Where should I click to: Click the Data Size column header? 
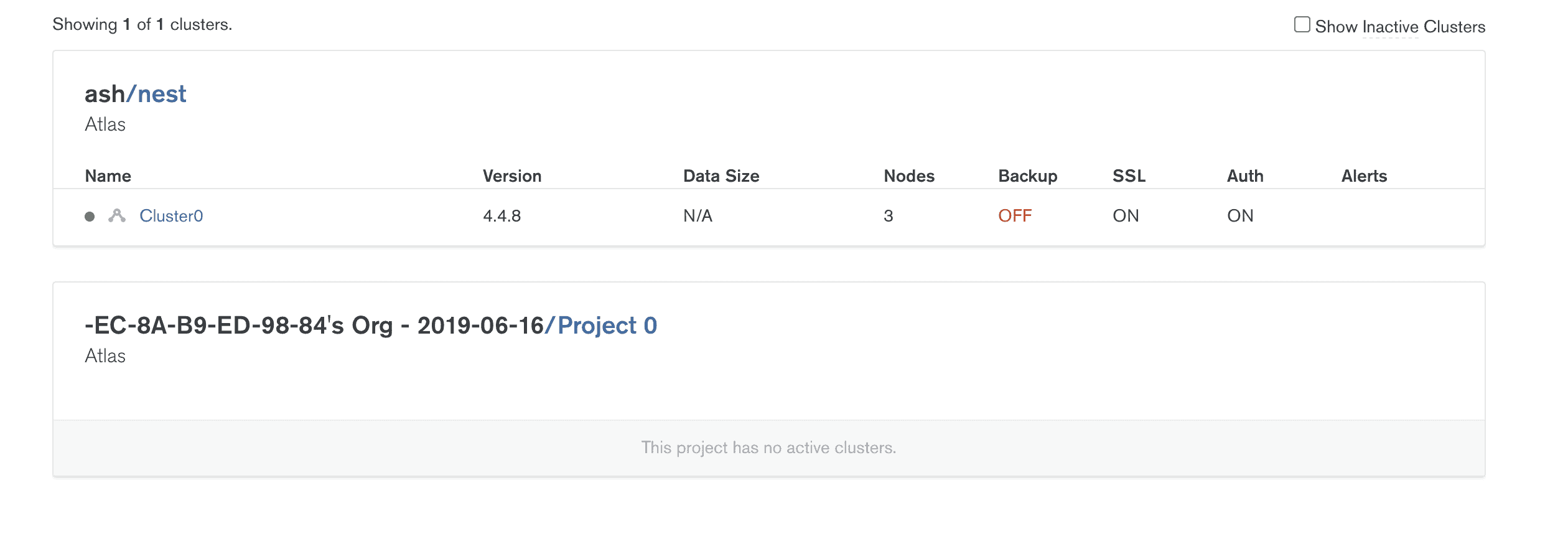(721, 176)
